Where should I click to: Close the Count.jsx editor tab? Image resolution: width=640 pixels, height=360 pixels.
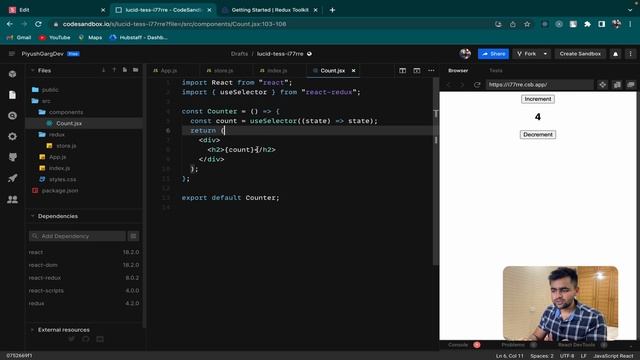pos(353,71)
